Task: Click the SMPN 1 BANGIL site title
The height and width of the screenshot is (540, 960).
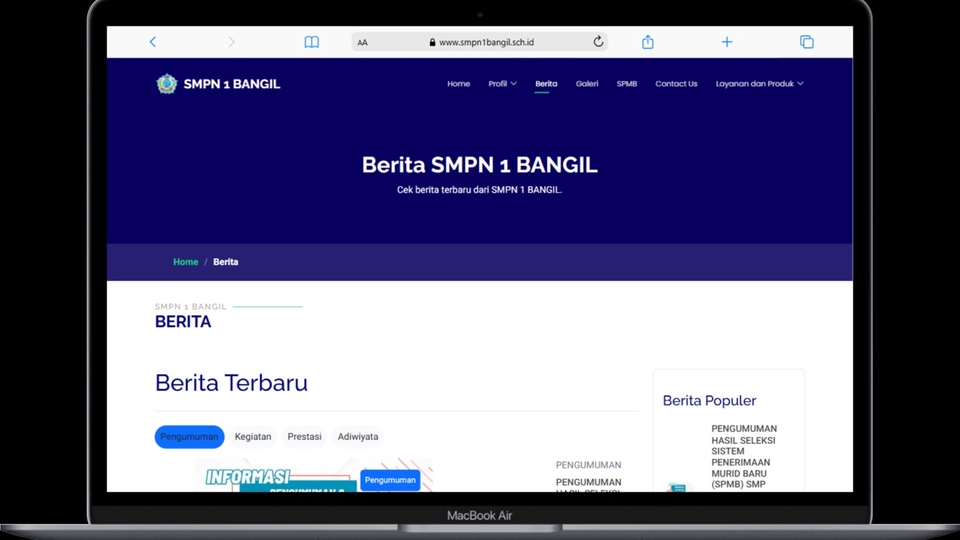Action: [231, 84]
